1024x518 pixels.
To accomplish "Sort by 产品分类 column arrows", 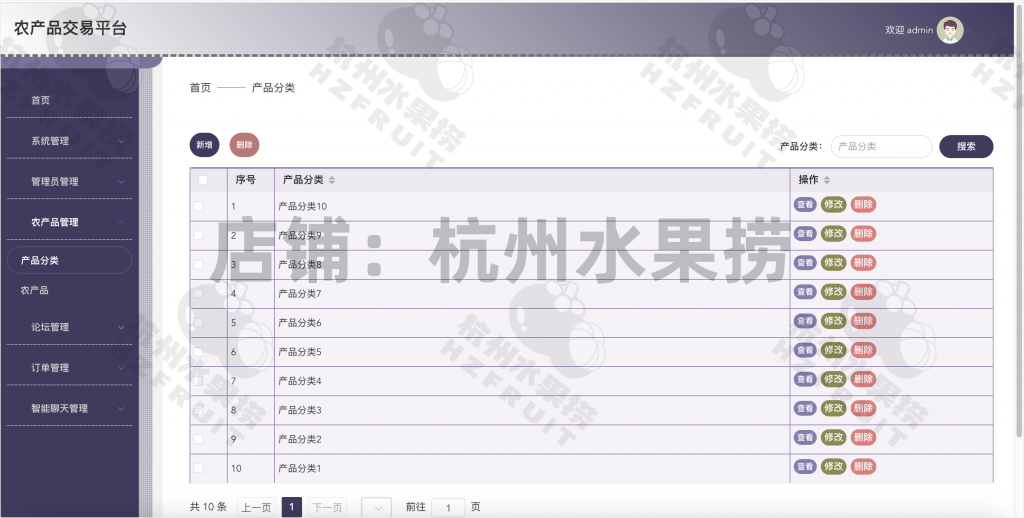I will [332, 180].
